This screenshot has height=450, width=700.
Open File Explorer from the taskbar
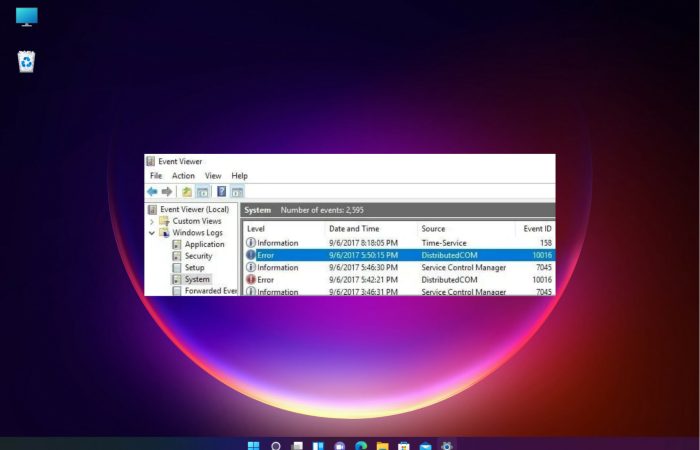point(383,446)
